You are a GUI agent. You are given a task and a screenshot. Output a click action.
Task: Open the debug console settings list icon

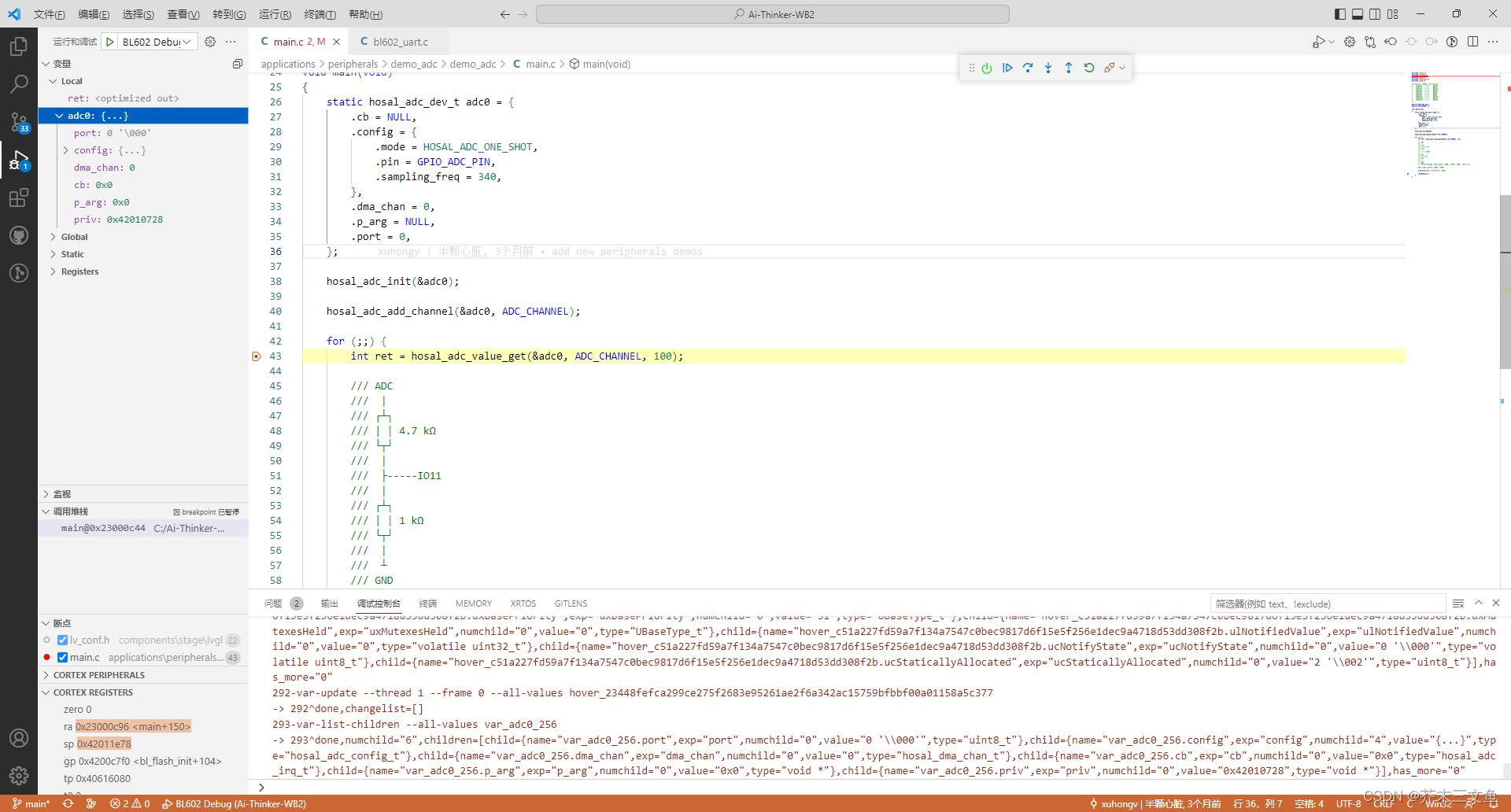(1458, 603)
